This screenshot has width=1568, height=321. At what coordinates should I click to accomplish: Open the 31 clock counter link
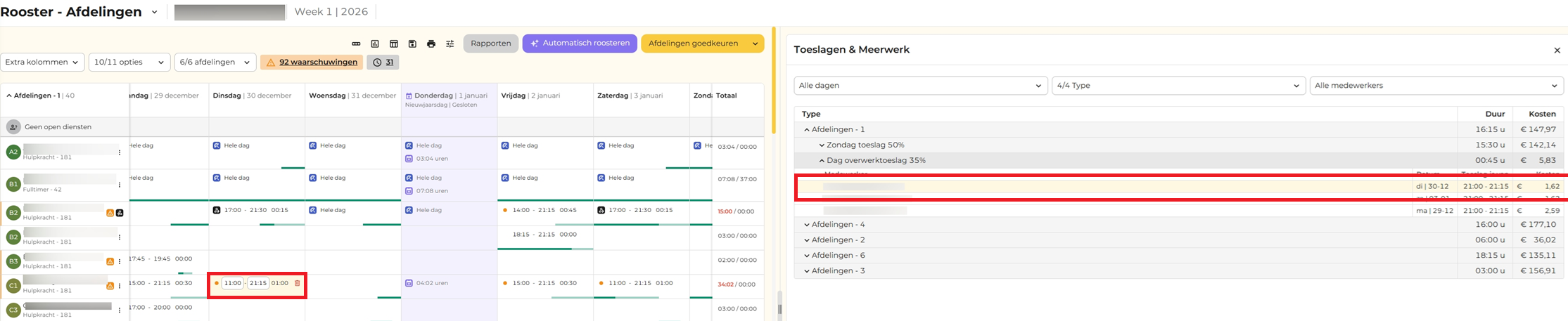coord(390,63)
